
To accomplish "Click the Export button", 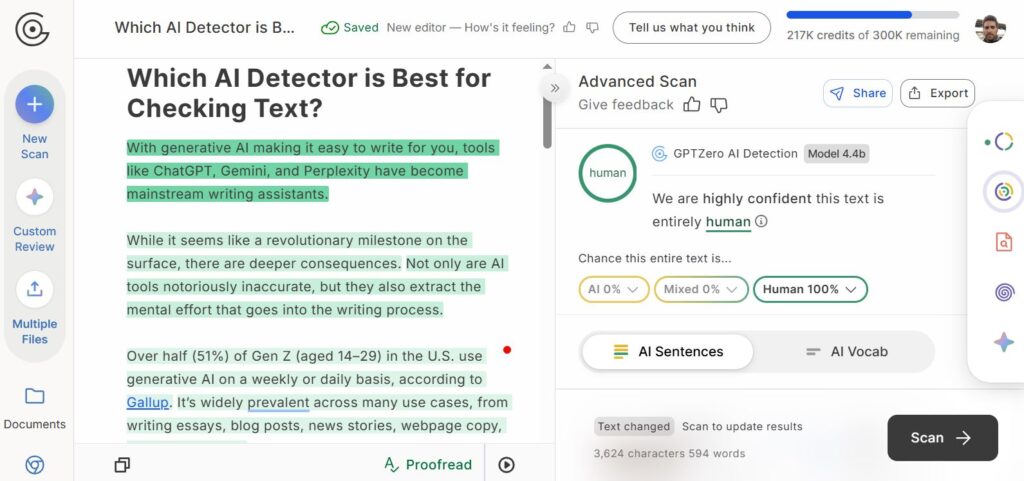I will click(937, 93).
